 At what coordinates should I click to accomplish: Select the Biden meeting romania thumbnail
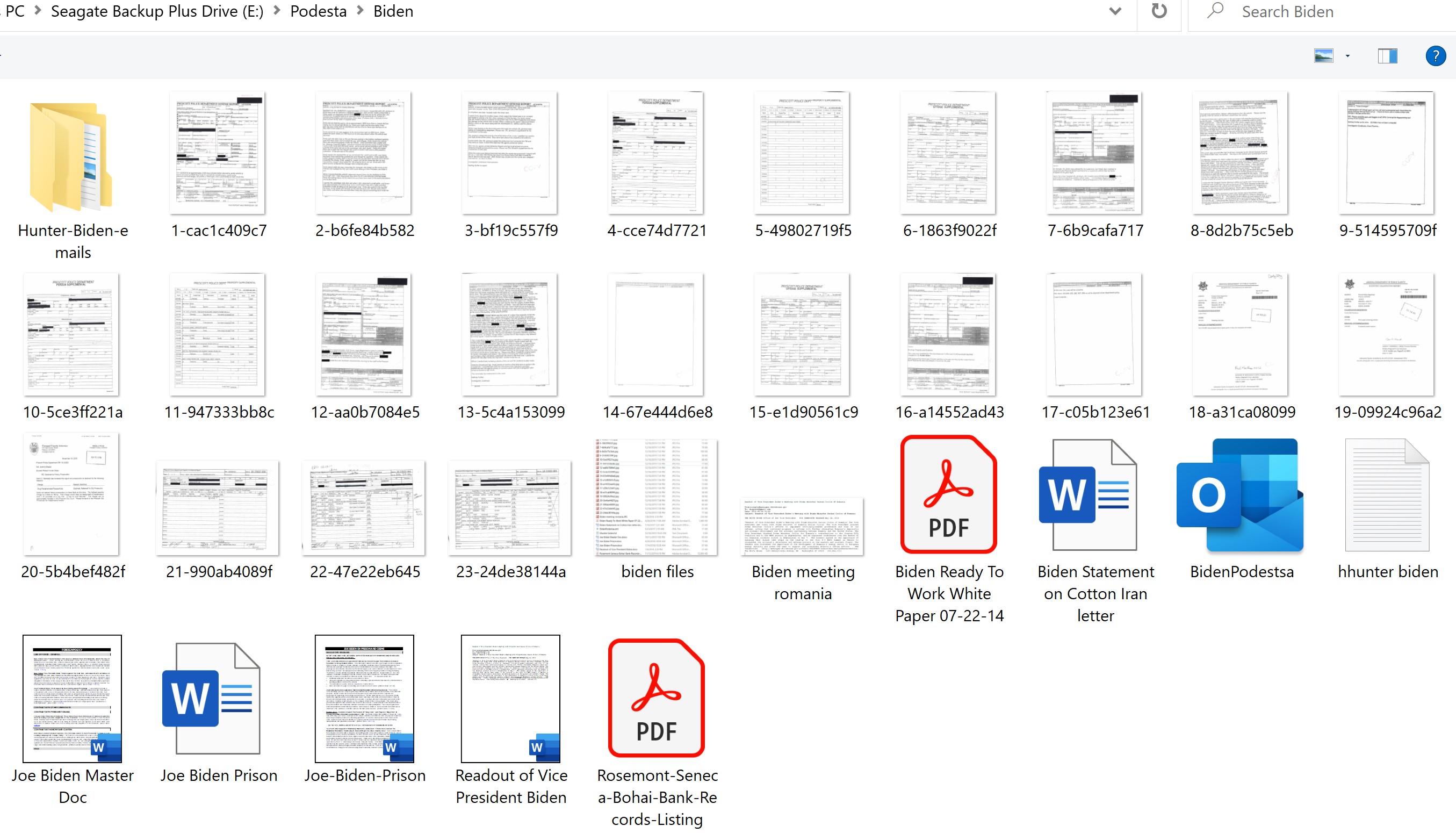click(802, 527)
